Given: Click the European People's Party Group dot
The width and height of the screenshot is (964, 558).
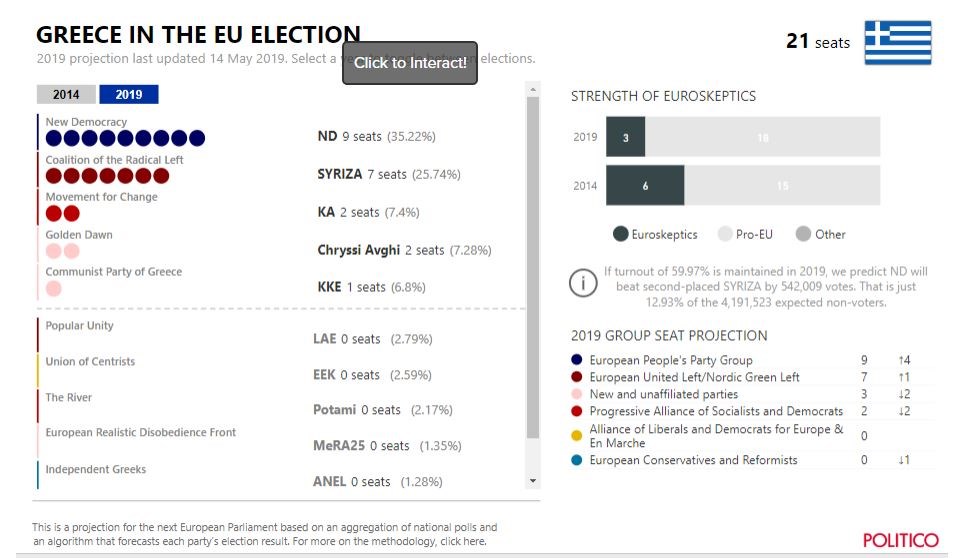Looking at the screenshot, I should click(577, 360).
